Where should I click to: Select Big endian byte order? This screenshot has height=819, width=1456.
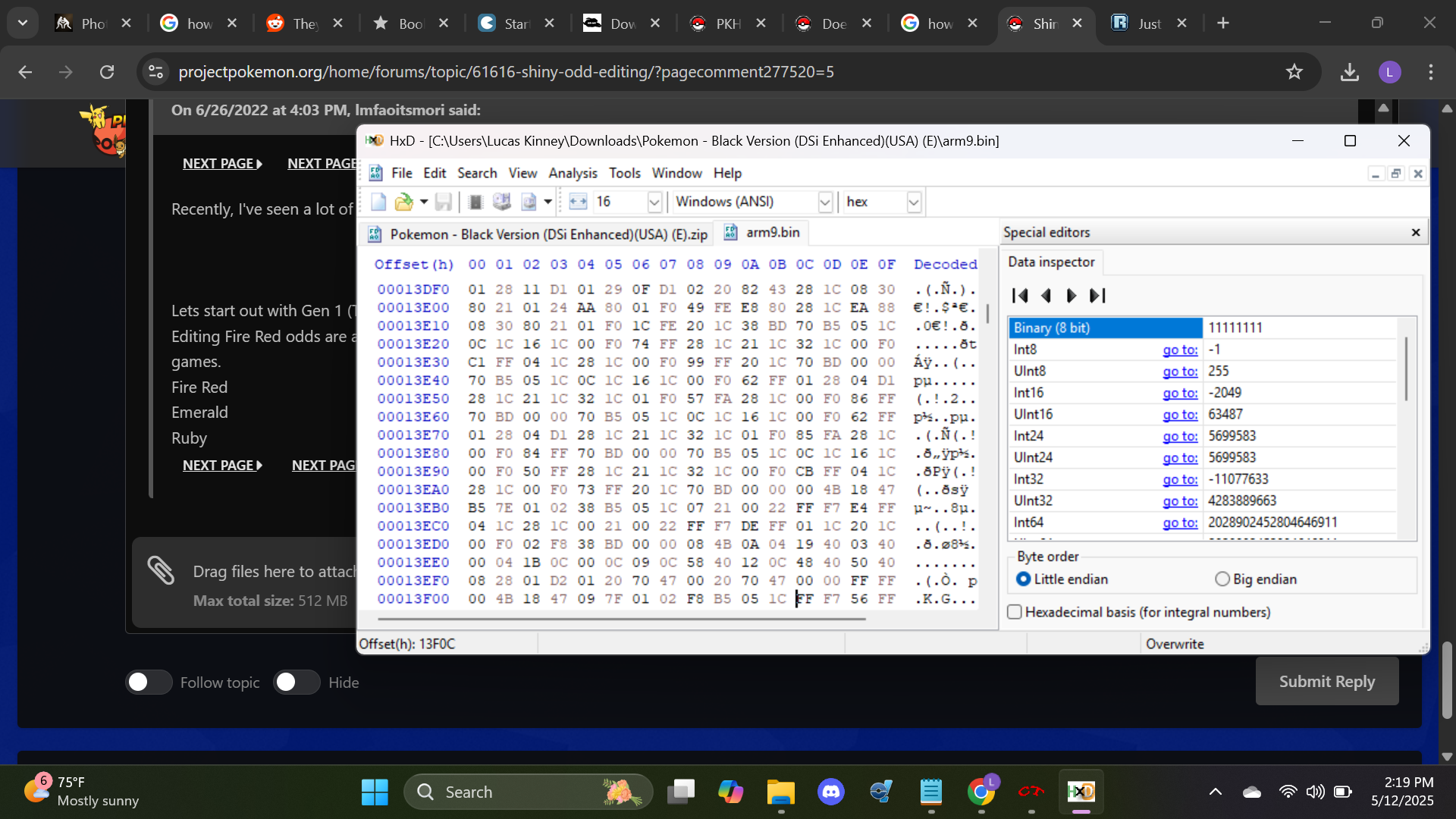click(1222, 579)
